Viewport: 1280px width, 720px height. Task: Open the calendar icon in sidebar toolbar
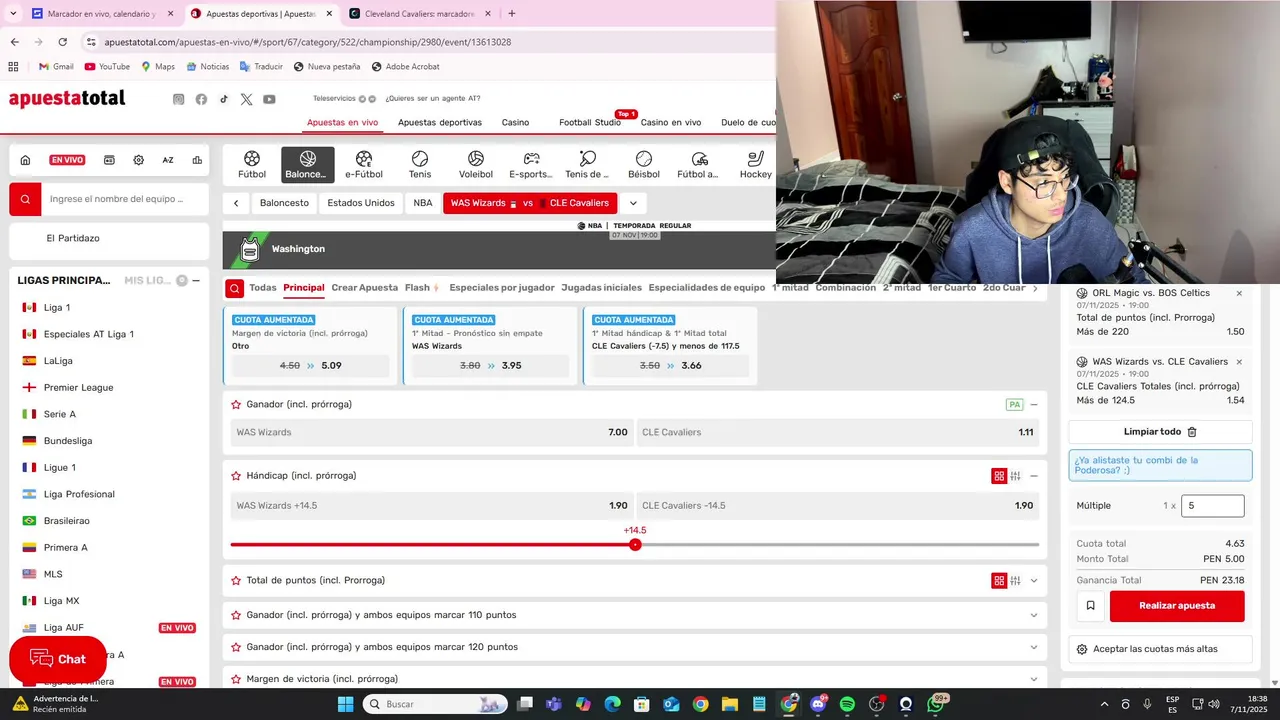109,160
